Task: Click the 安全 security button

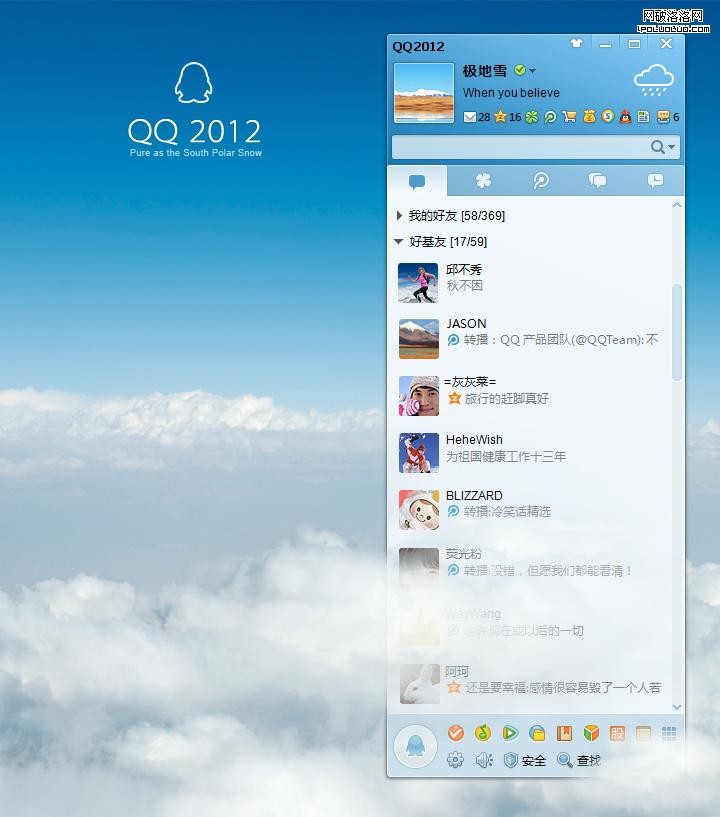Action: tap(525, 761)
